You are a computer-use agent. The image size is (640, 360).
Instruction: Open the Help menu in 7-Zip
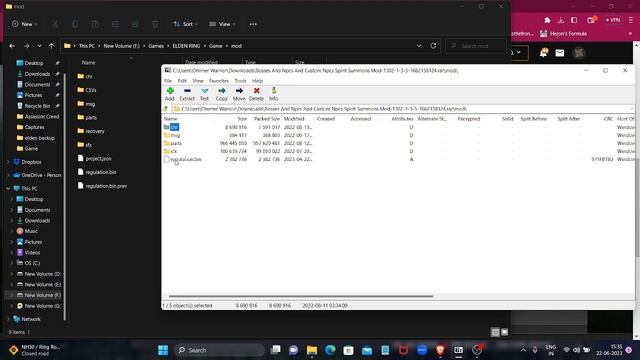258,81
